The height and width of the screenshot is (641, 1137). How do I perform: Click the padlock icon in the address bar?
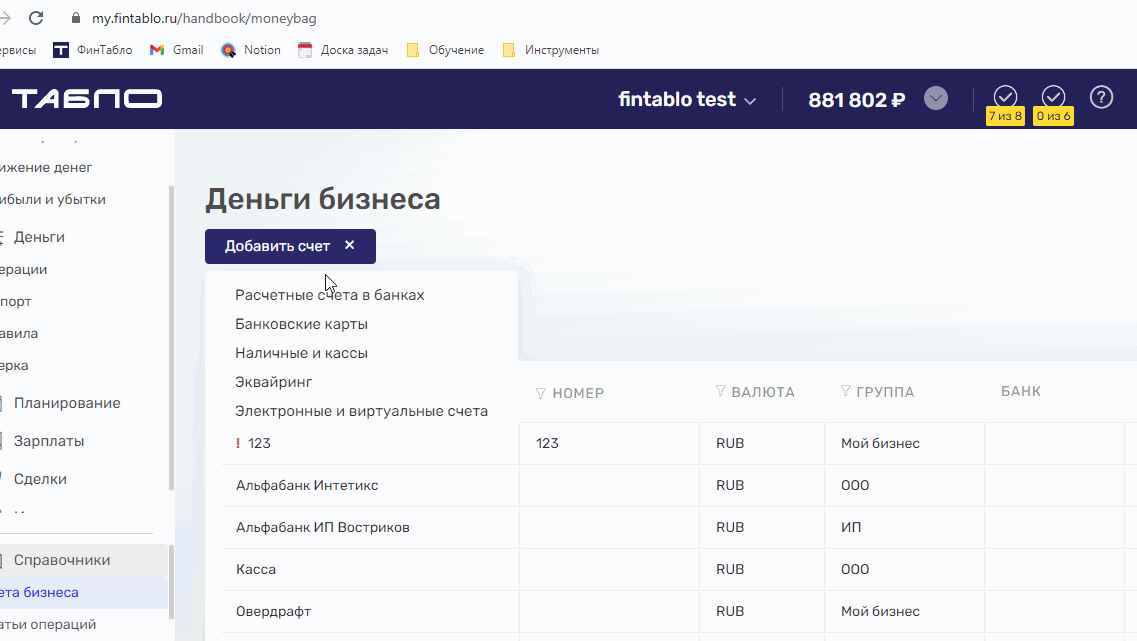click(75, 18)
